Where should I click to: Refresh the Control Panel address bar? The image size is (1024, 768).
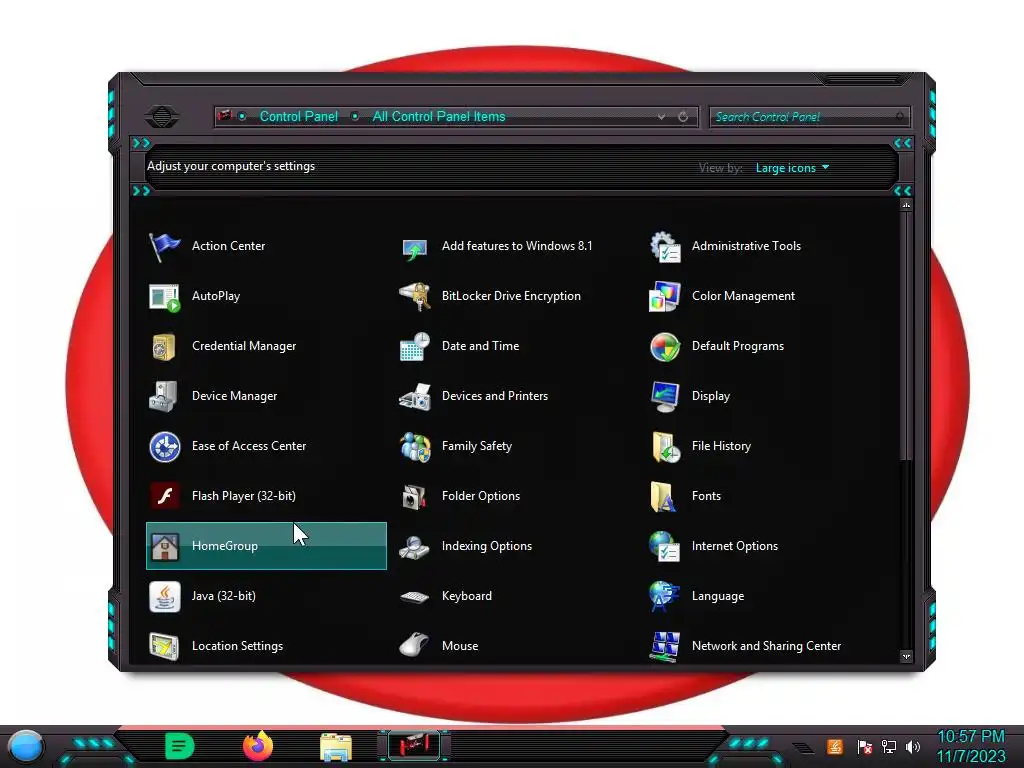click(x=683, y=117)
